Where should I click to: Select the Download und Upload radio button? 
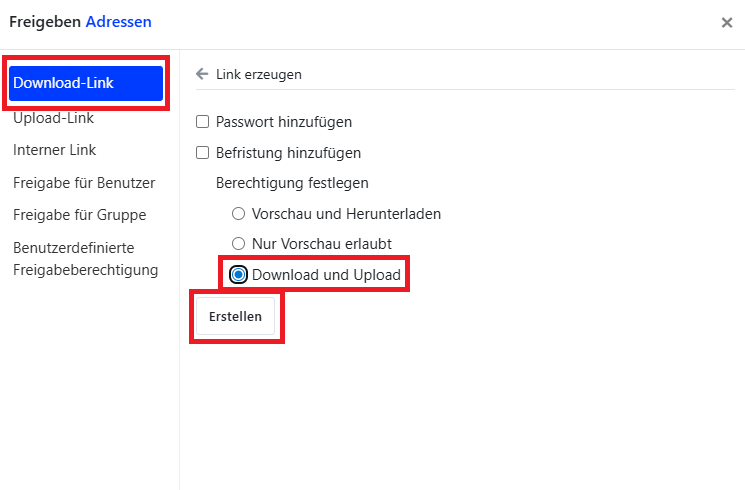pos(239,274)
